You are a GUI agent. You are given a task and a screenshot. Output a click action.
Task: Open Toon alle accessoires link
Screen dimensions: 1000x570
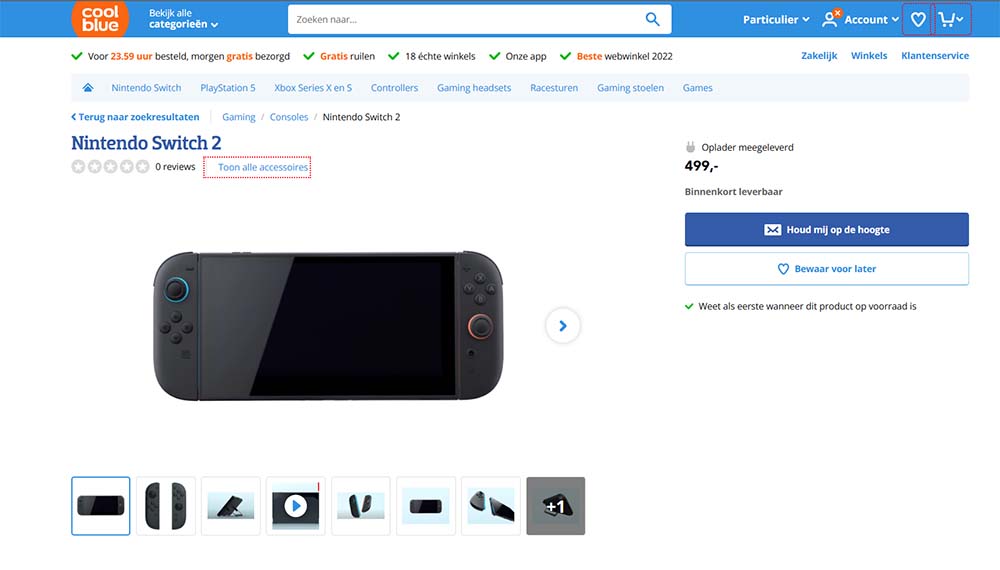(263, 167)
